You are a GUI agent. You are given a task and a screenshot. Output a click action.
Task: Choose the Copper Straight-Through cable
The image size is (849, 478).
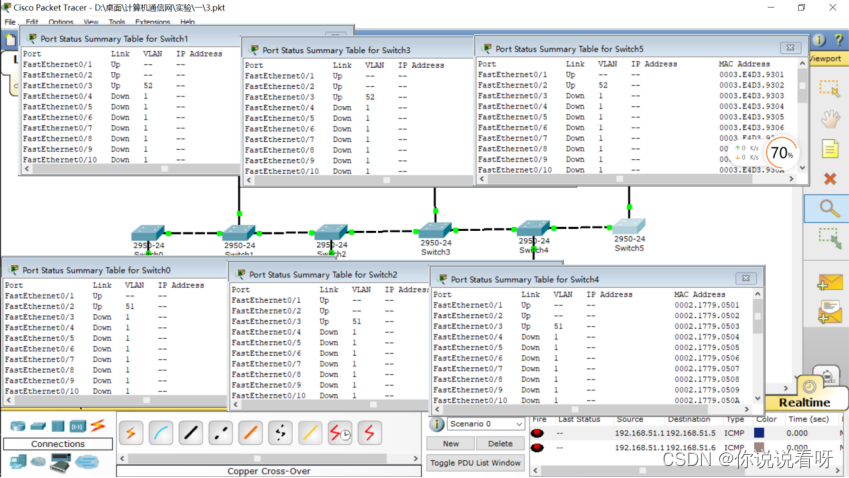point(191,433)
